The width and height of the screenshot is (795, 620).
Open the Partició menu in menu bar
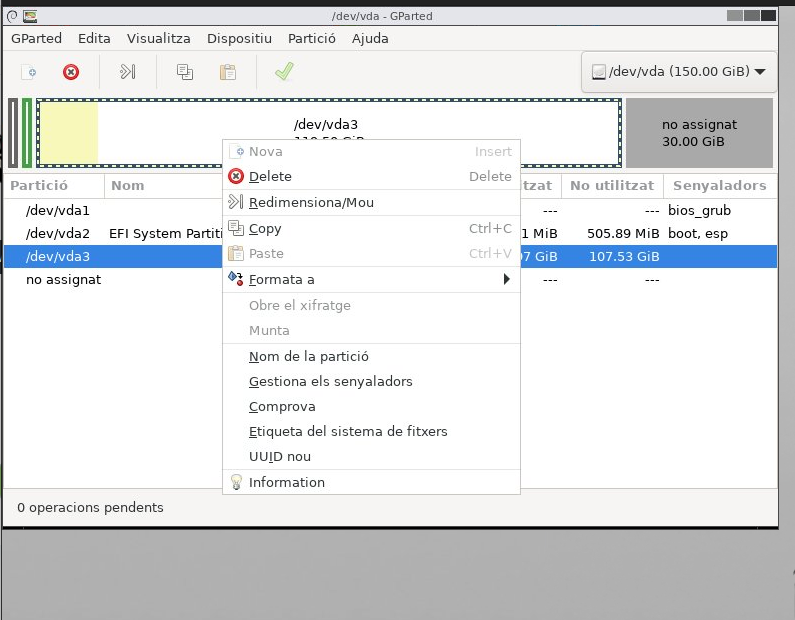pos(311,38)
